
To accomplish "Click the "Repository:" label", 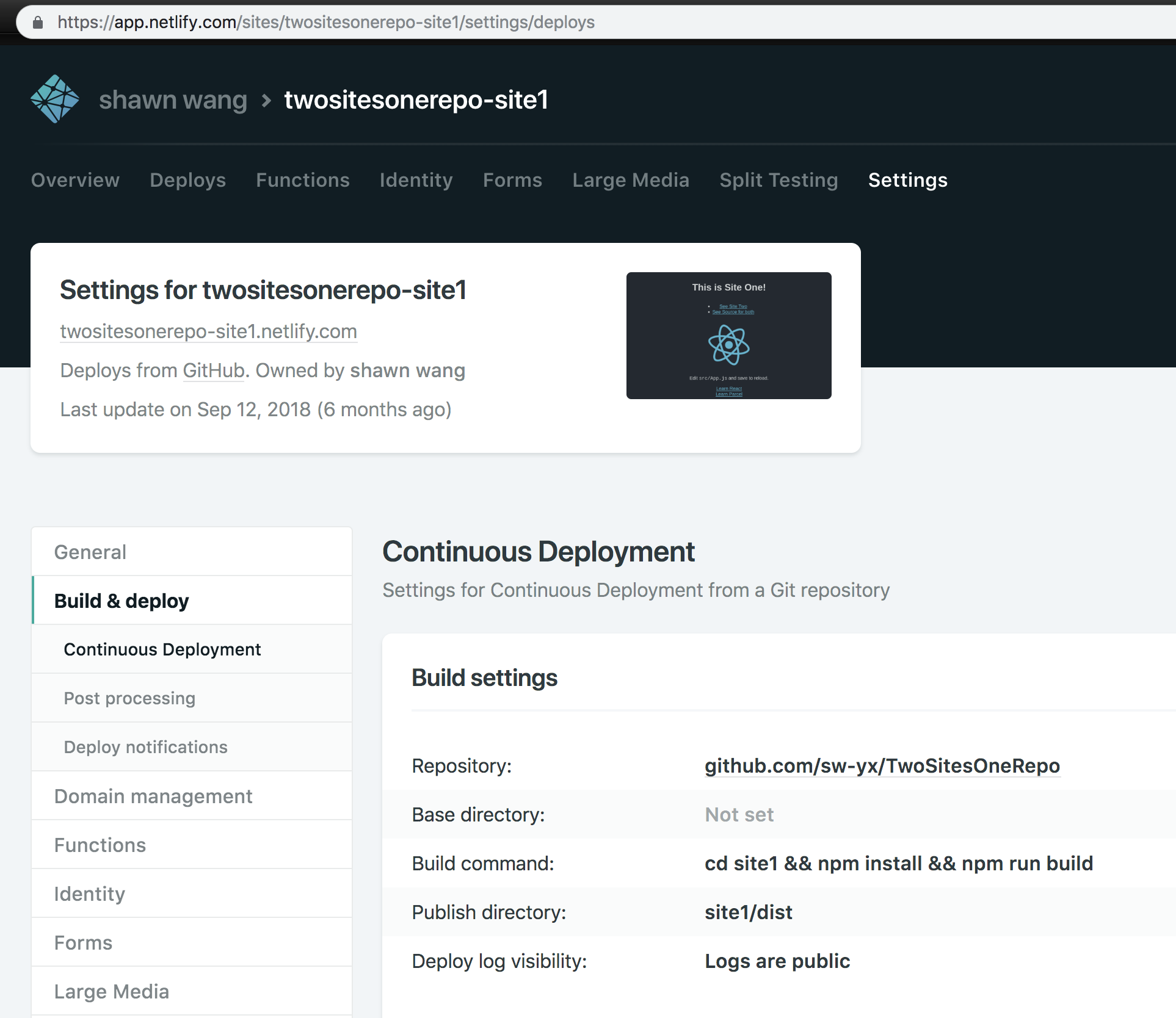I will tap(462, 766).
